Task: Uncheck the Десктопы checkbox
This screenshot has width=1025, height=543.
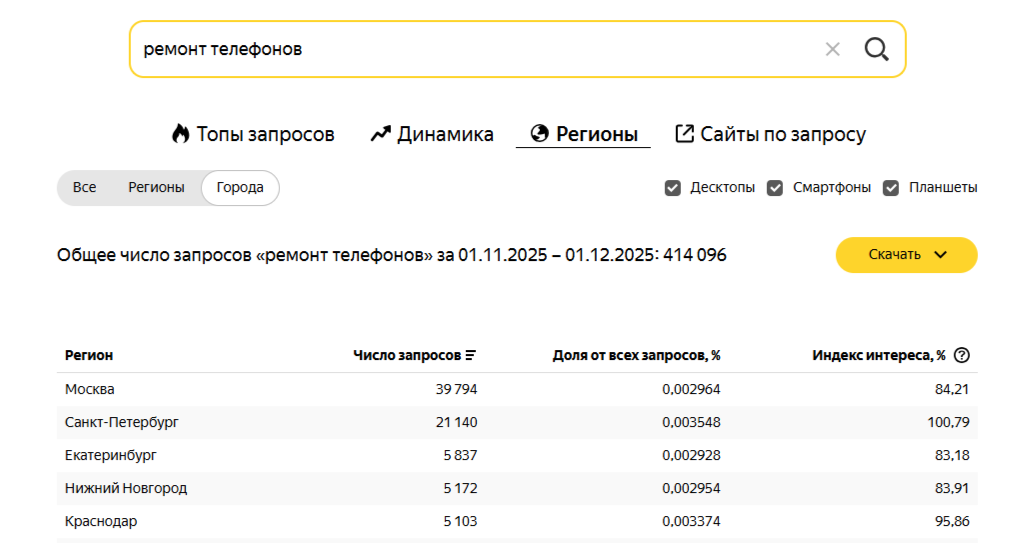Action: tap(673, 188)
